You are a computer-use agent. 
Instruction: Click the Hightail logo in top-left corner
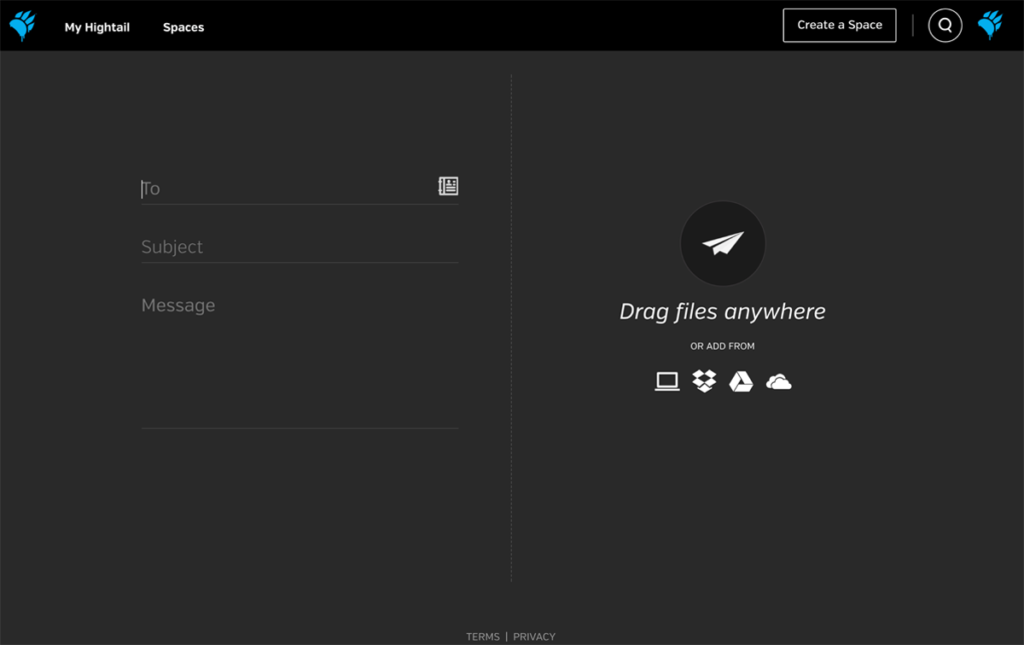pyautogui.click(x=22, y=26)
